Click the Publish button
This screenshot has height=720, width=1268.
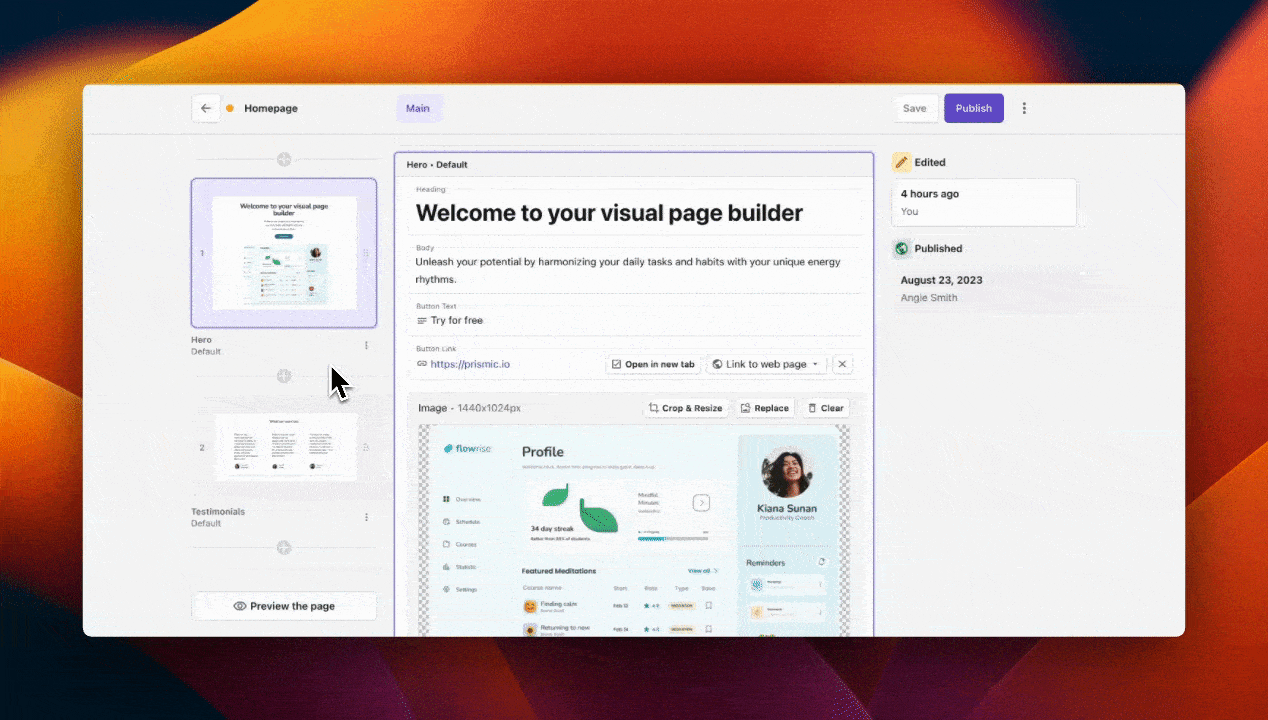[973, 108]
